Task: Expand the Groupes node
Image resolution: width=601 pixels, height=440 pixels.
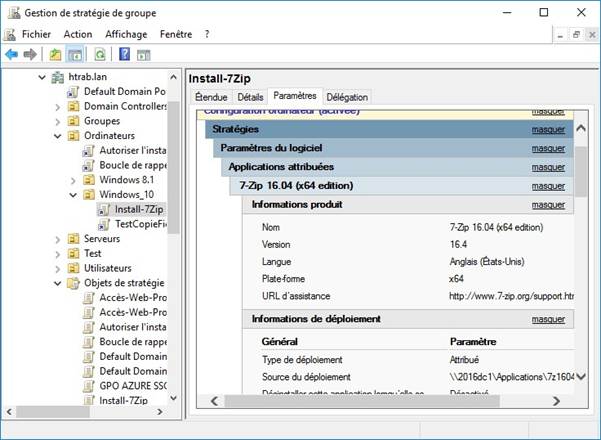Action: coord(57,122)
